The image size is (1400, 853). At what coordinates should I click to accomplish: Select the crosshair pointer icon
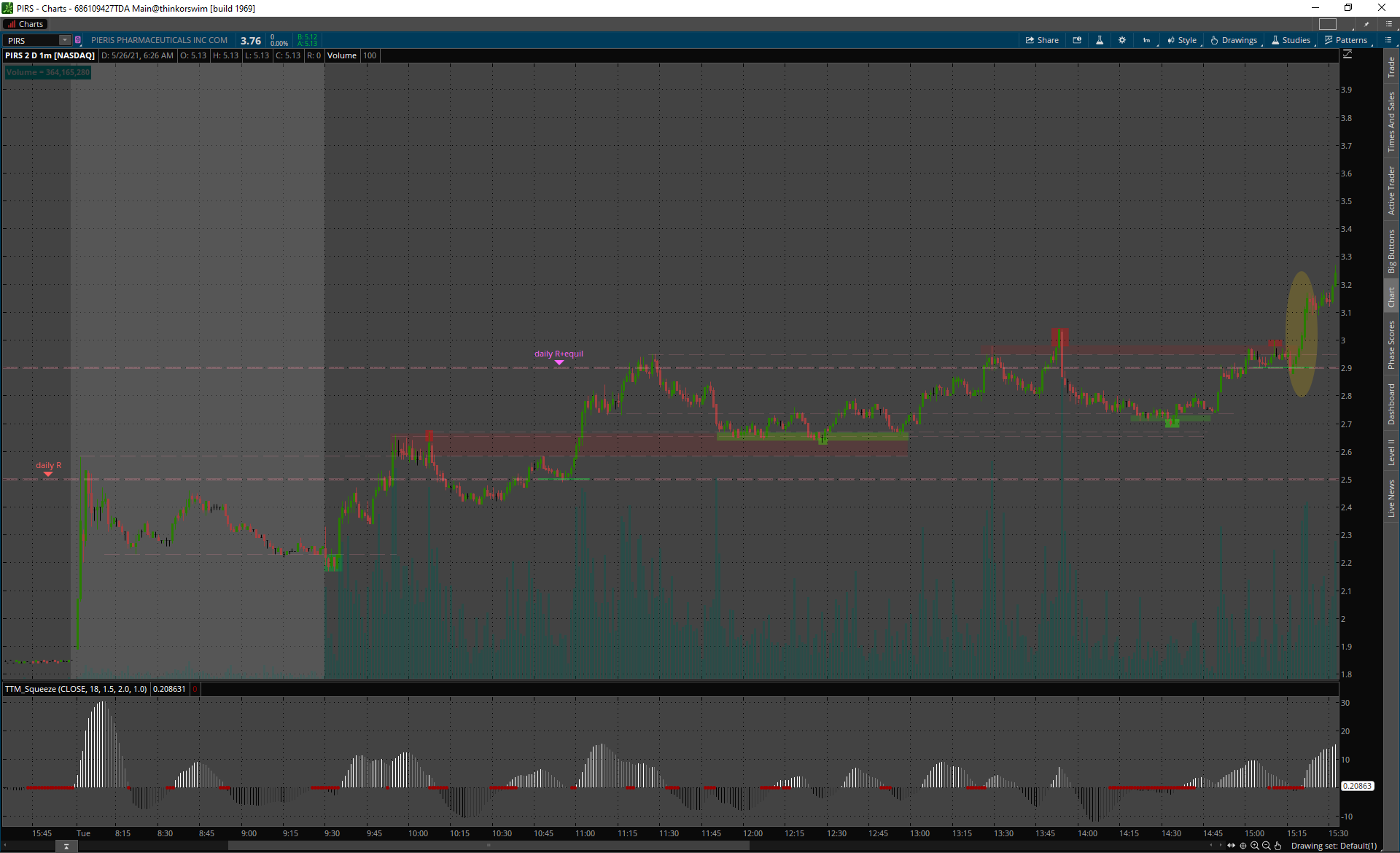pos(1243,846)
